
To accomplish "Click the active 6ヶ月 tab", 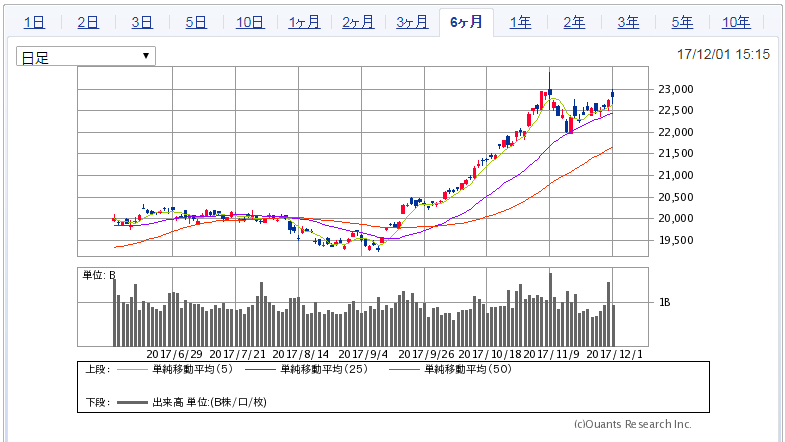I will [466, 22].
